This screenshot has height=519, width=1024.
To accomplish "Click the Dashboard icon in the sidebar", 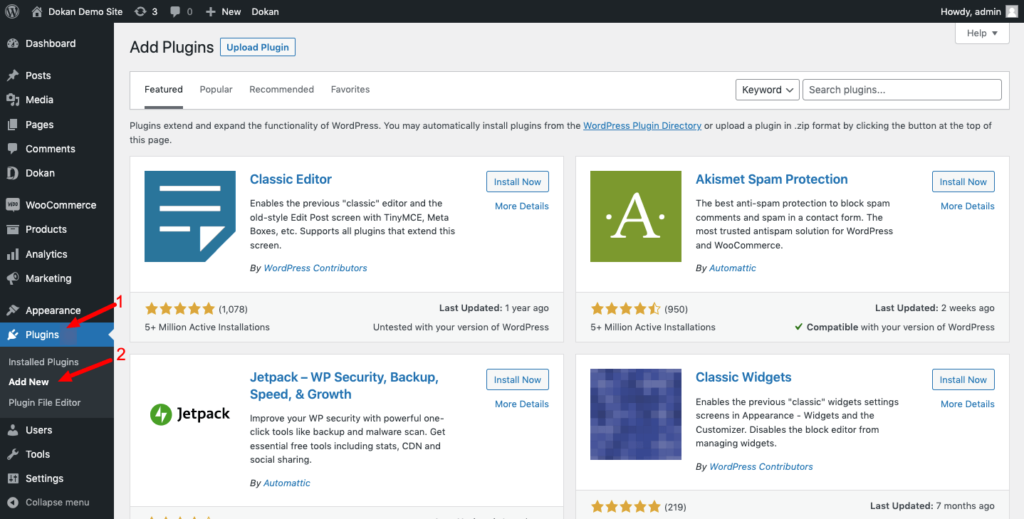I will click(12, 43).
